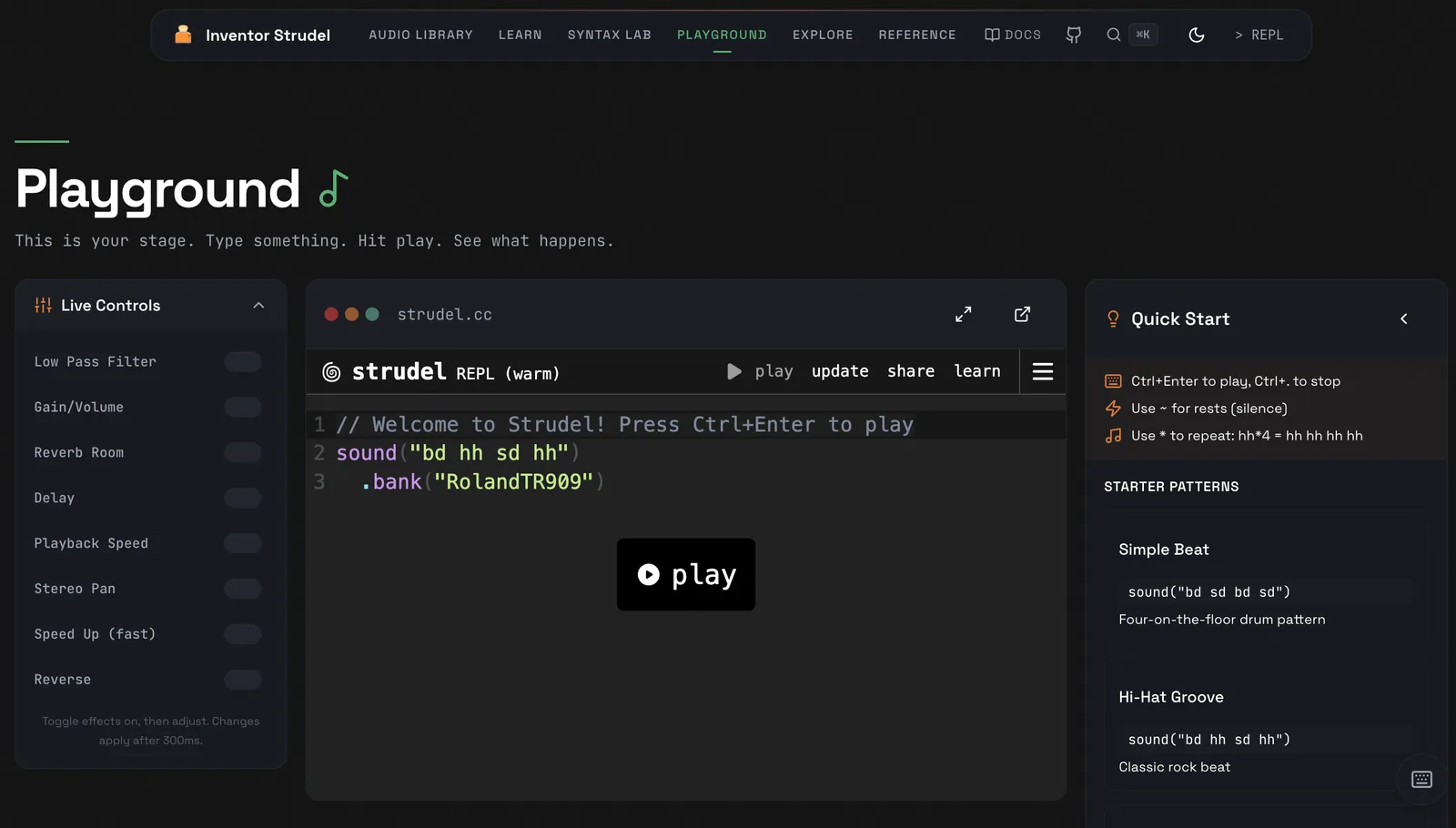Open search with the magnifier icon
This screenshot has height=828, width=1456.
1113,35
